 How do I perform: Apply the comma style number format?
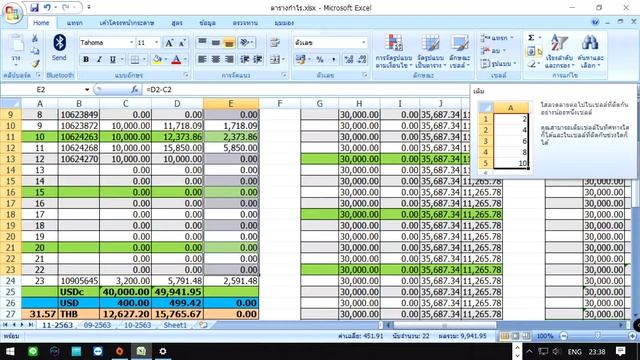coord(333,60)
